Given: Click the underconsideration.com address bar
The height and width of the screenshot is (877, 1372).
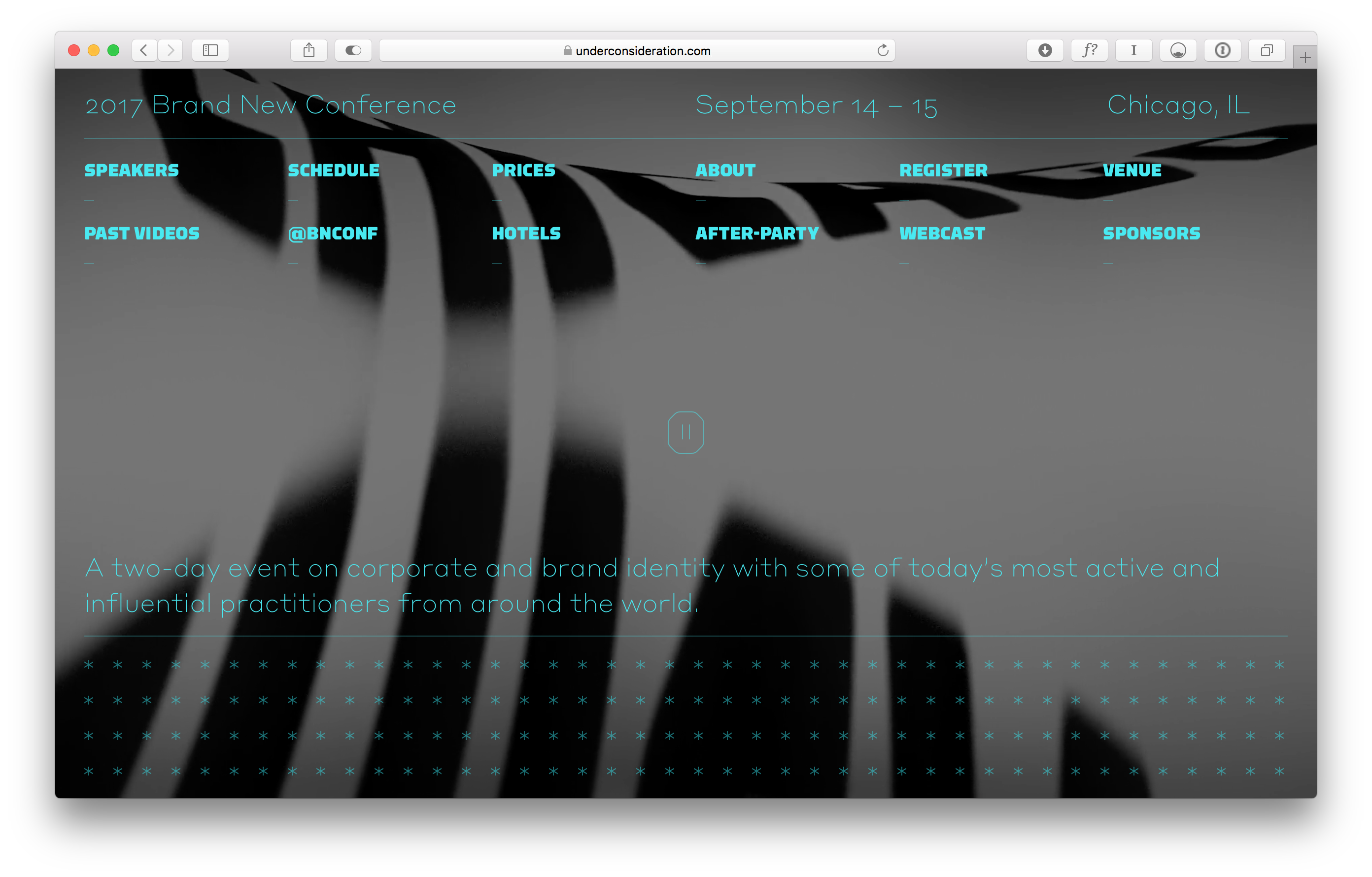Looking at the screenshot, I should click(642, 51).
